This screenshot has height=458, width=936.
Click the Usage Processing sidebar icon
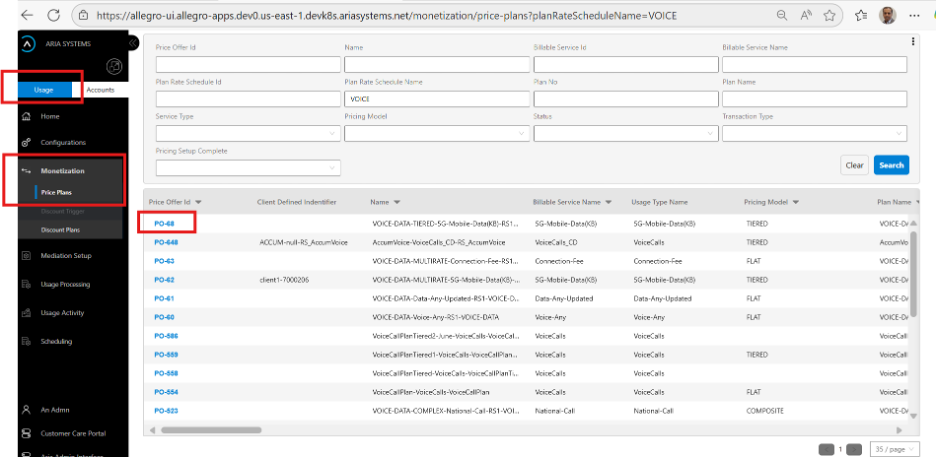click(26, 285)
